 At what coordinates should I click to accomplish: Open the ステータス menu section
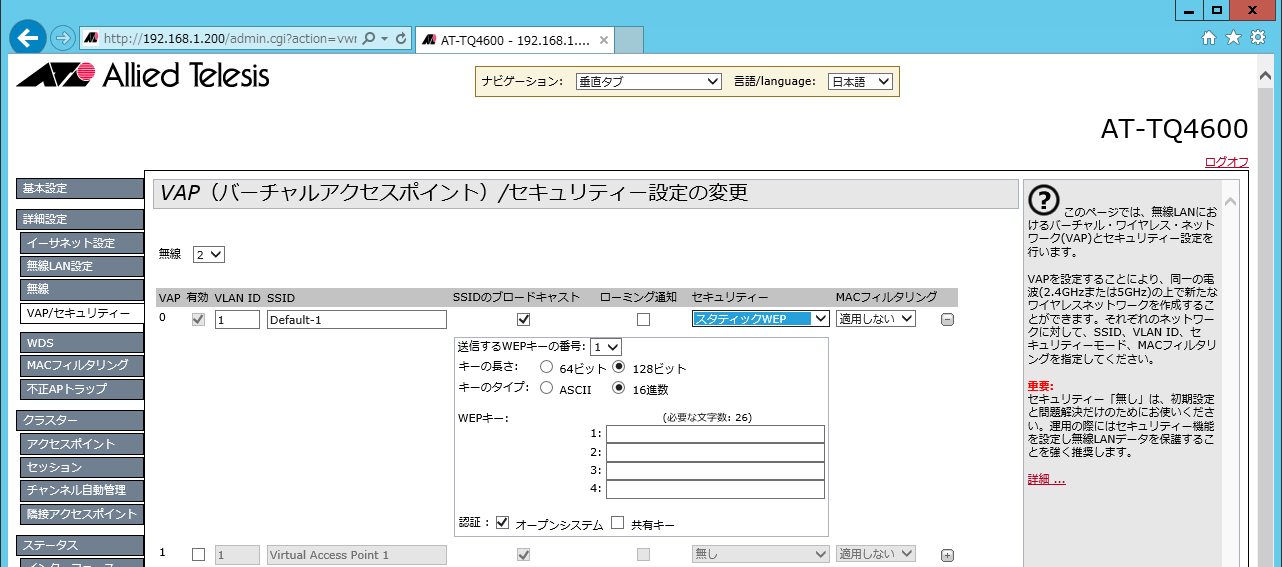tap(80, 546)
